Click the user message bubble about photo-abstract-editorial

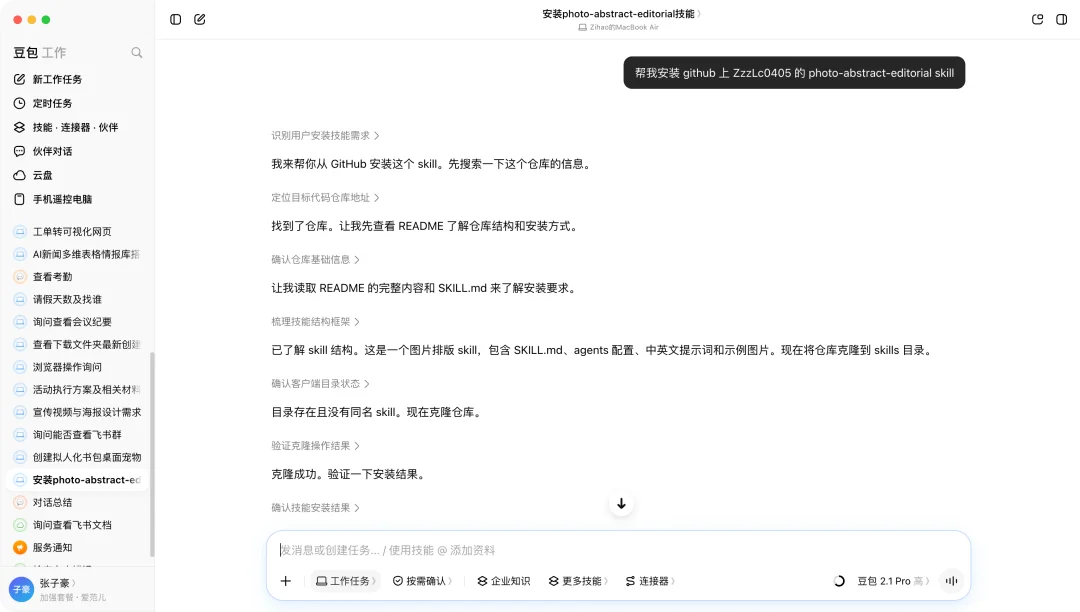pyautogui.click(x=794, y=73)
